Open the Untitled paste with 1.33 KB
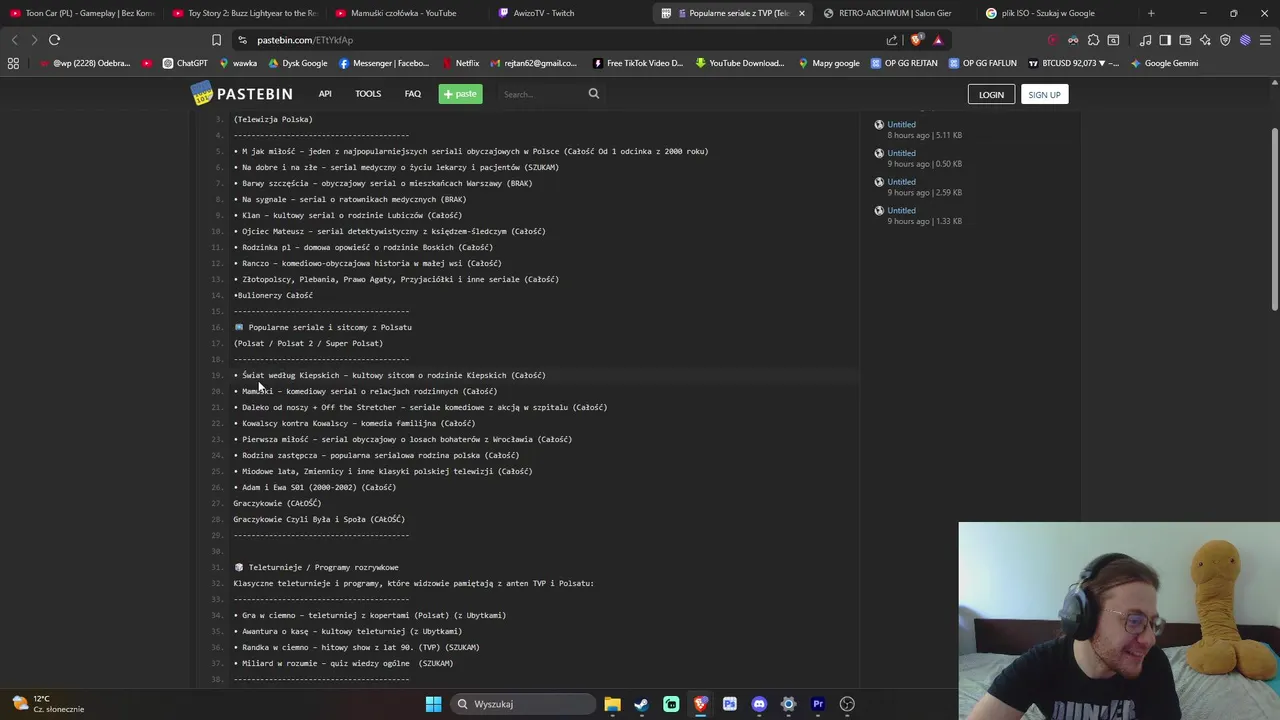This screenshot has height=720, width=1280. [901, 210]
